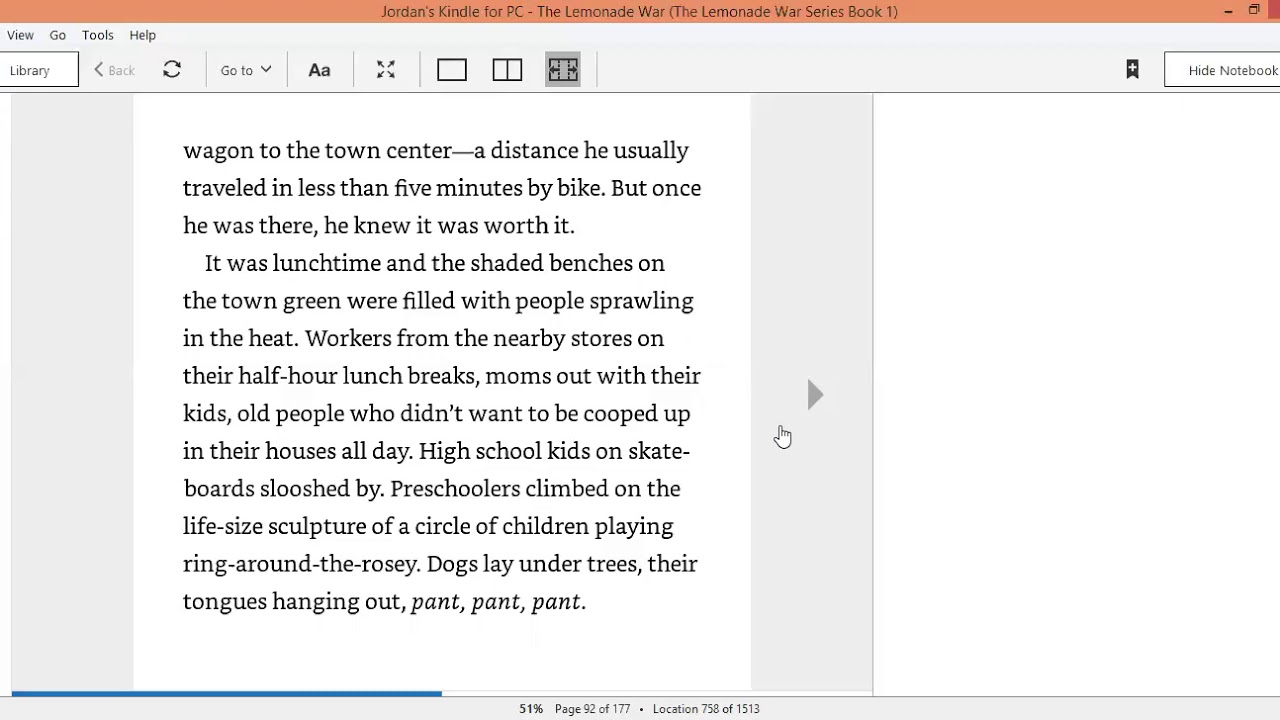Image resolution: width=1280 pixels, height=720 pixels.
Task: Click 'Page 92 of 177' in status bar
Action: click(x=592, y=709)
